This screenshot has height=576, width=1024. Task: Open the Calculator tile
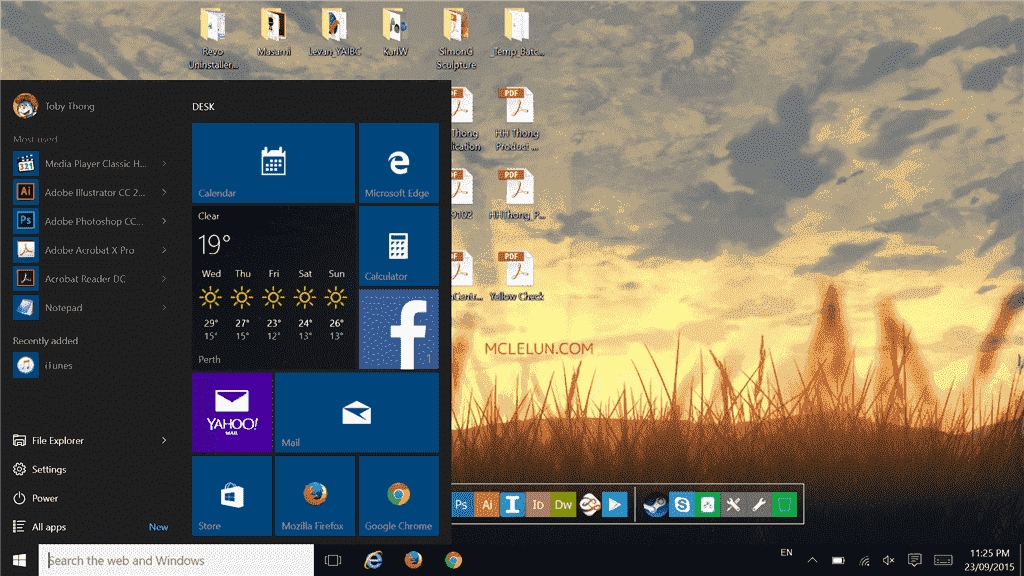398,246
